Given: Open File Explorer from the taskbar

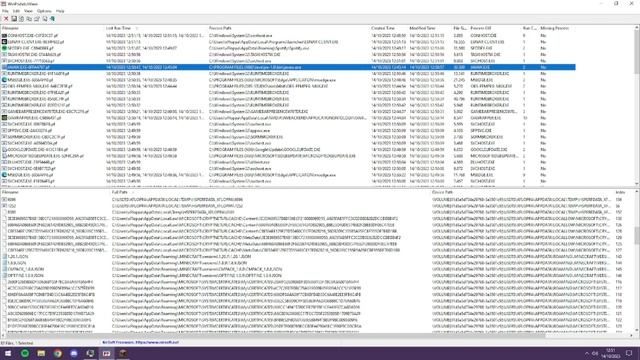Looking at the screenshot, I should [41, 353].
